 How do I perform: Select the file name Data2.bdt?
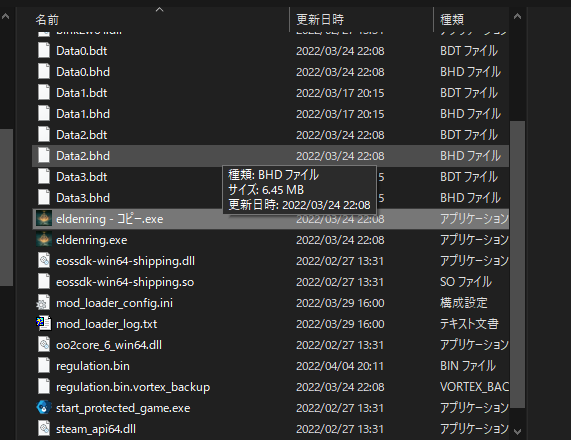tap(82, 135)
